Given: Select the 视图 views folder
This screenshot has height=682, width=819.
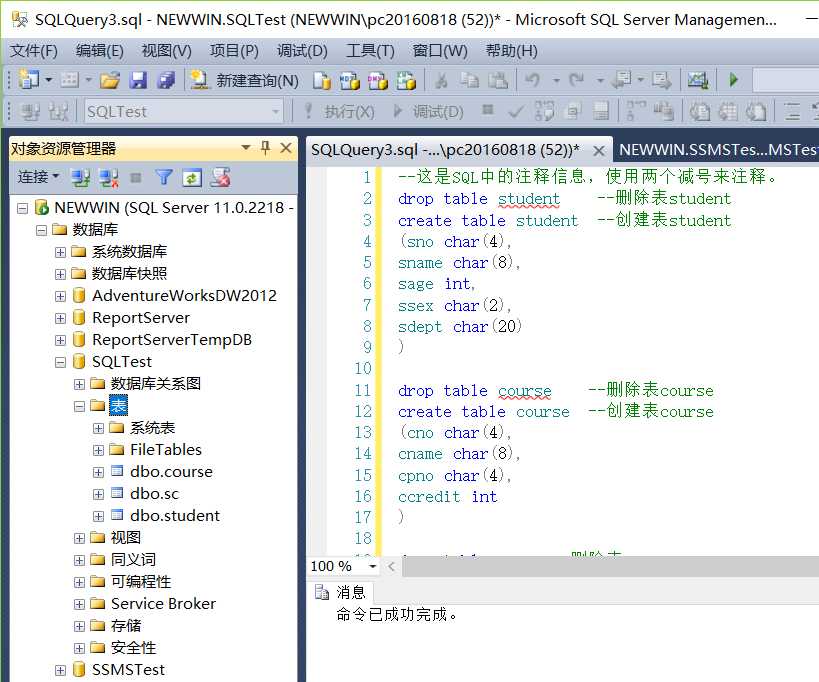Looking at the screenshot, I should tap(125, 537).
